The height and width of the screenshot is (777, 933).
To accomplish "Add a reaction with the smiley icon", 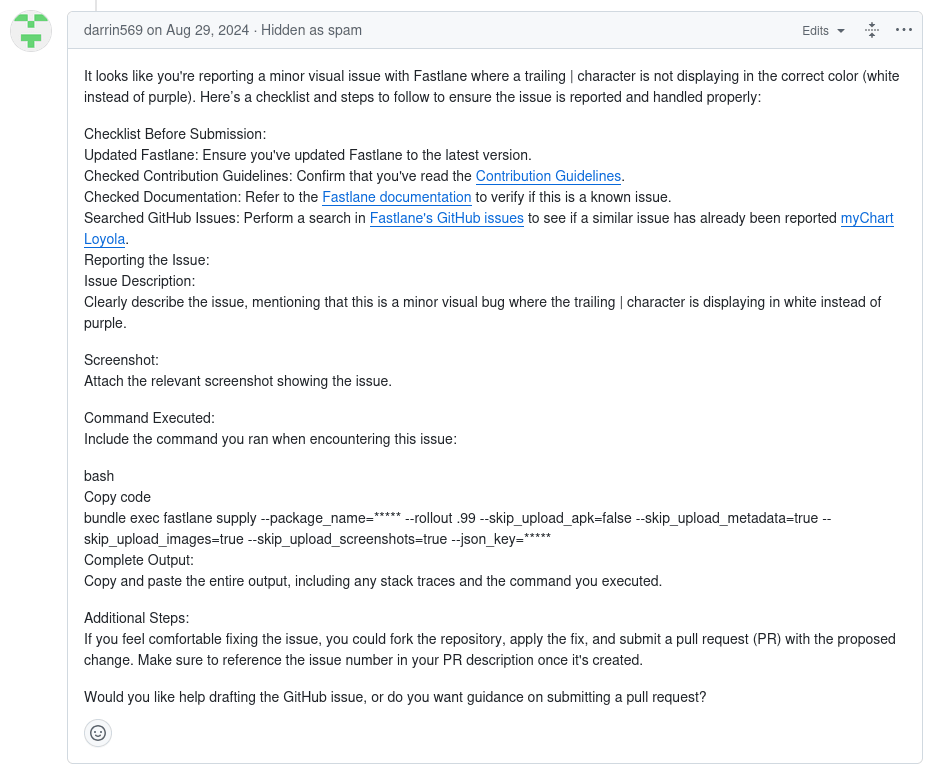I will (x=98, y=733).
